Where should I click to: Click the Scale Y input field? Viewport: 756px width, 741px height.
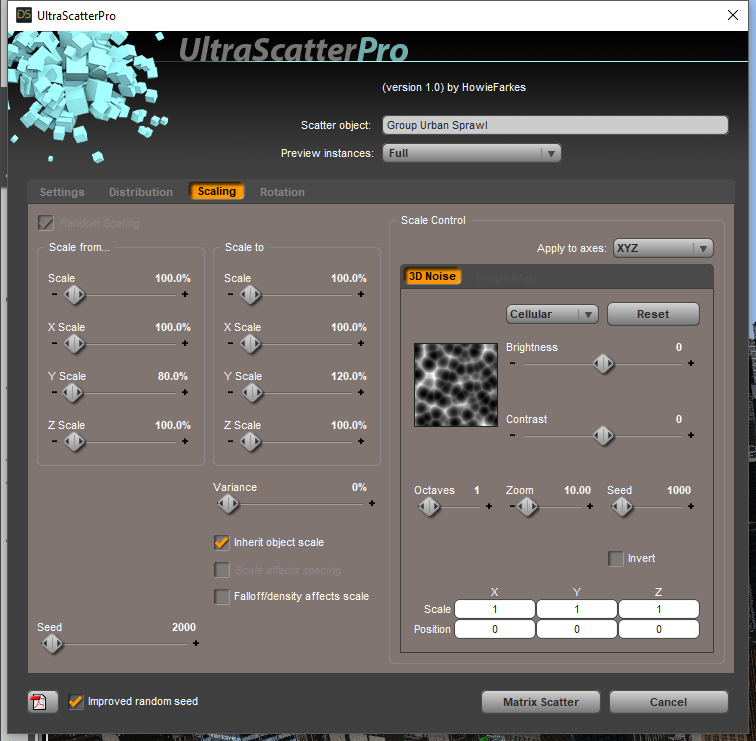coord(577,609)
